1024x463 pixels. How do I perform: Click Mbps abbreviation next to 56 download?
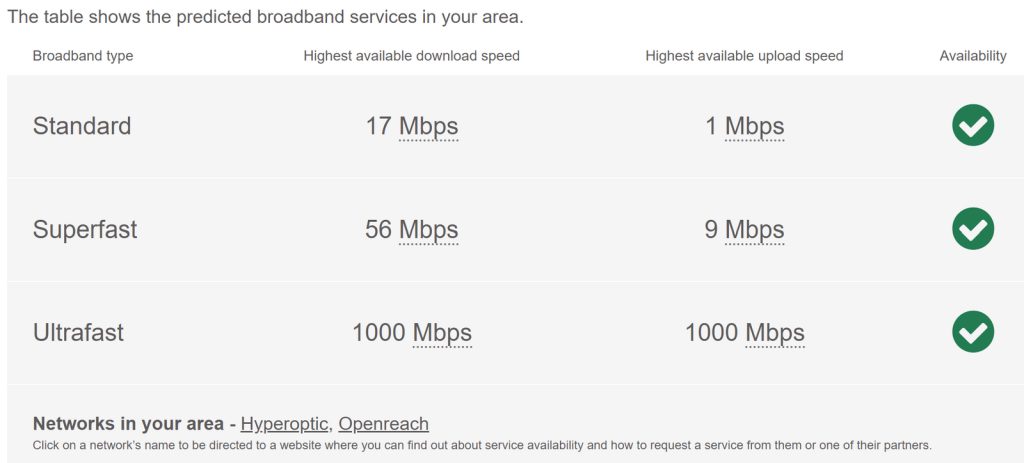coord(428,230)
